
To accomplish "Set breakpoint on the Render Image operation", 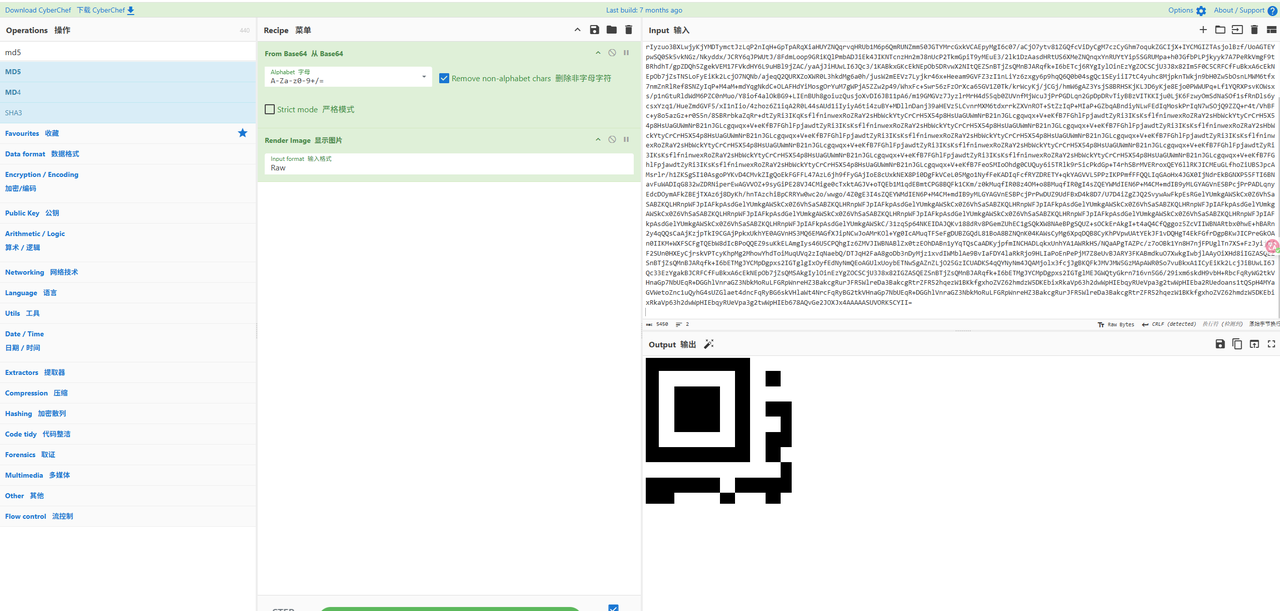I will 627,140.
